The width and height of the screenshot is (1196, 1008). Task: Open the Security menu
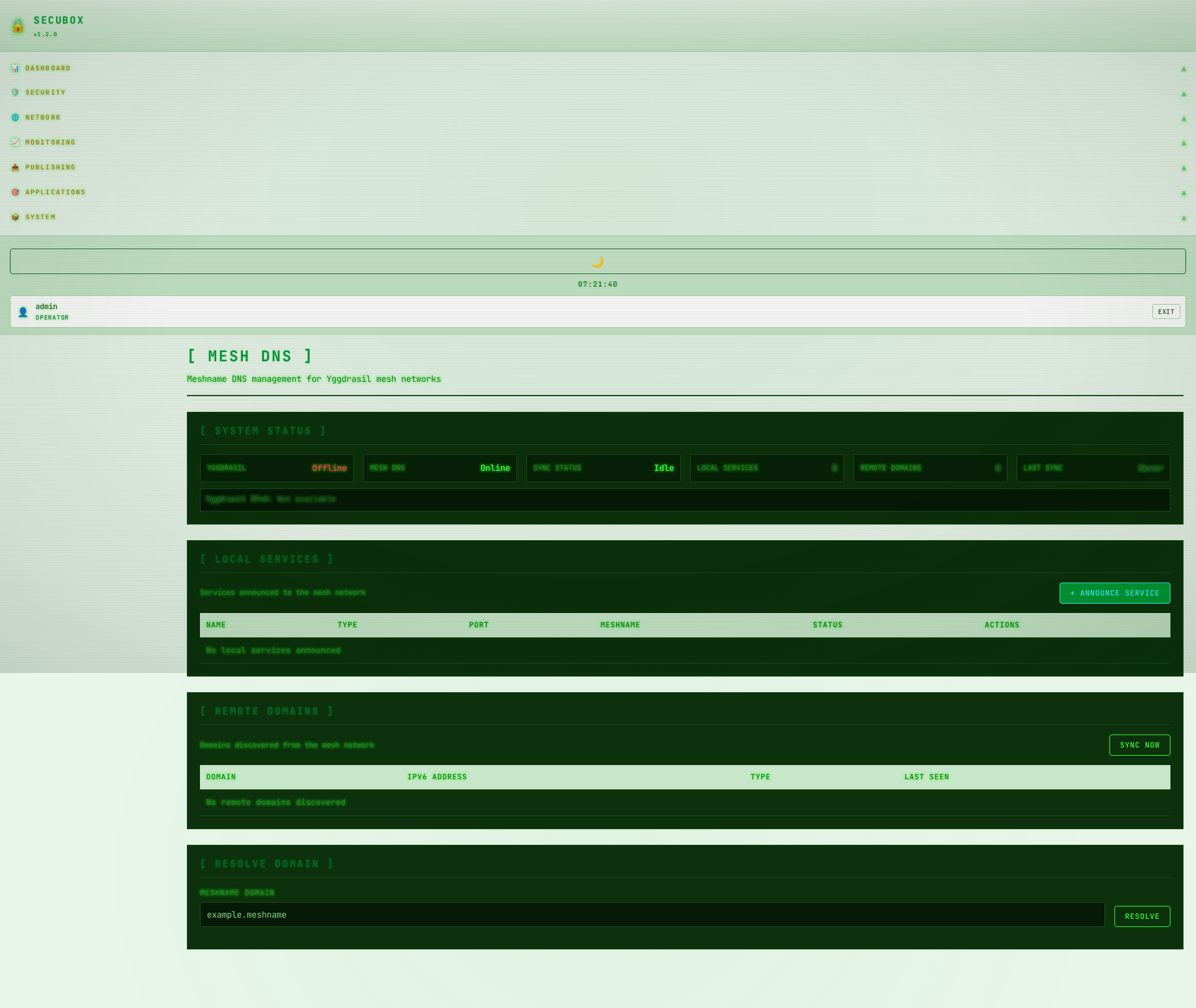(45, 93)
